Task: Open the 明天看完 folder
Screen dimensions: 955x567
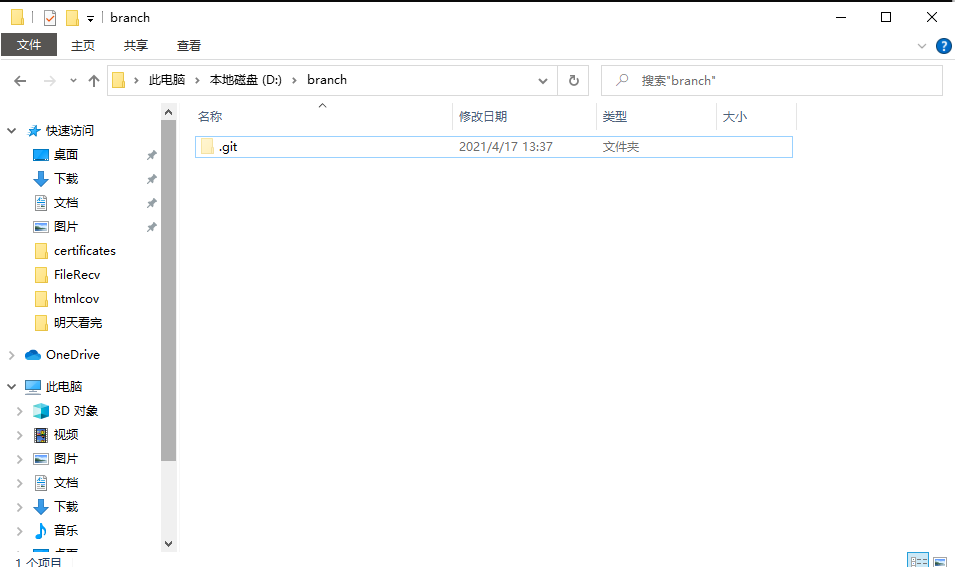Action: pos(78,323)
